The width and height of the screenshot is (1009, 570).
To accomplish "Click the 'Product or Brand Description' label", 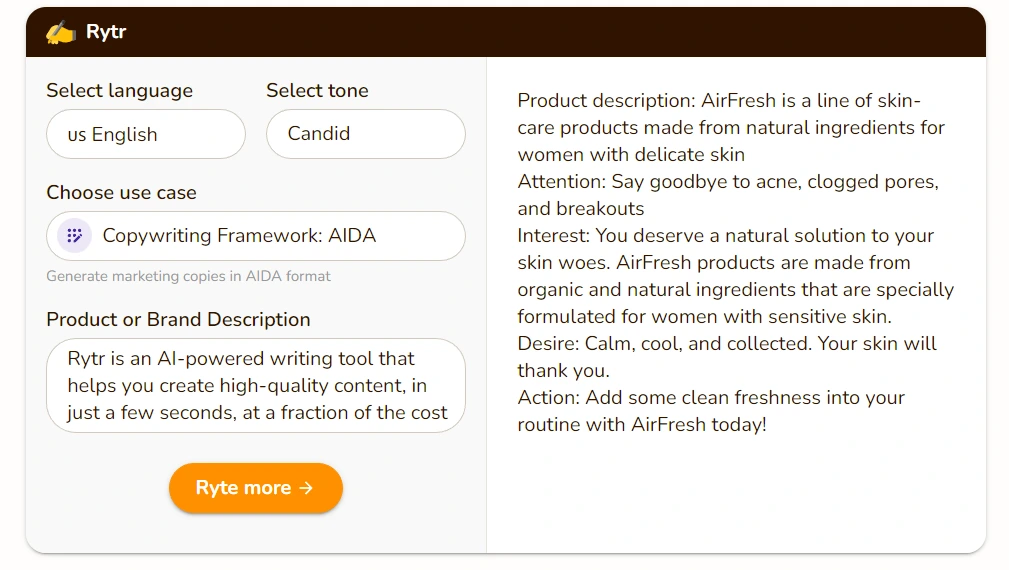I will pyautogui.click(x=178, y=319).
